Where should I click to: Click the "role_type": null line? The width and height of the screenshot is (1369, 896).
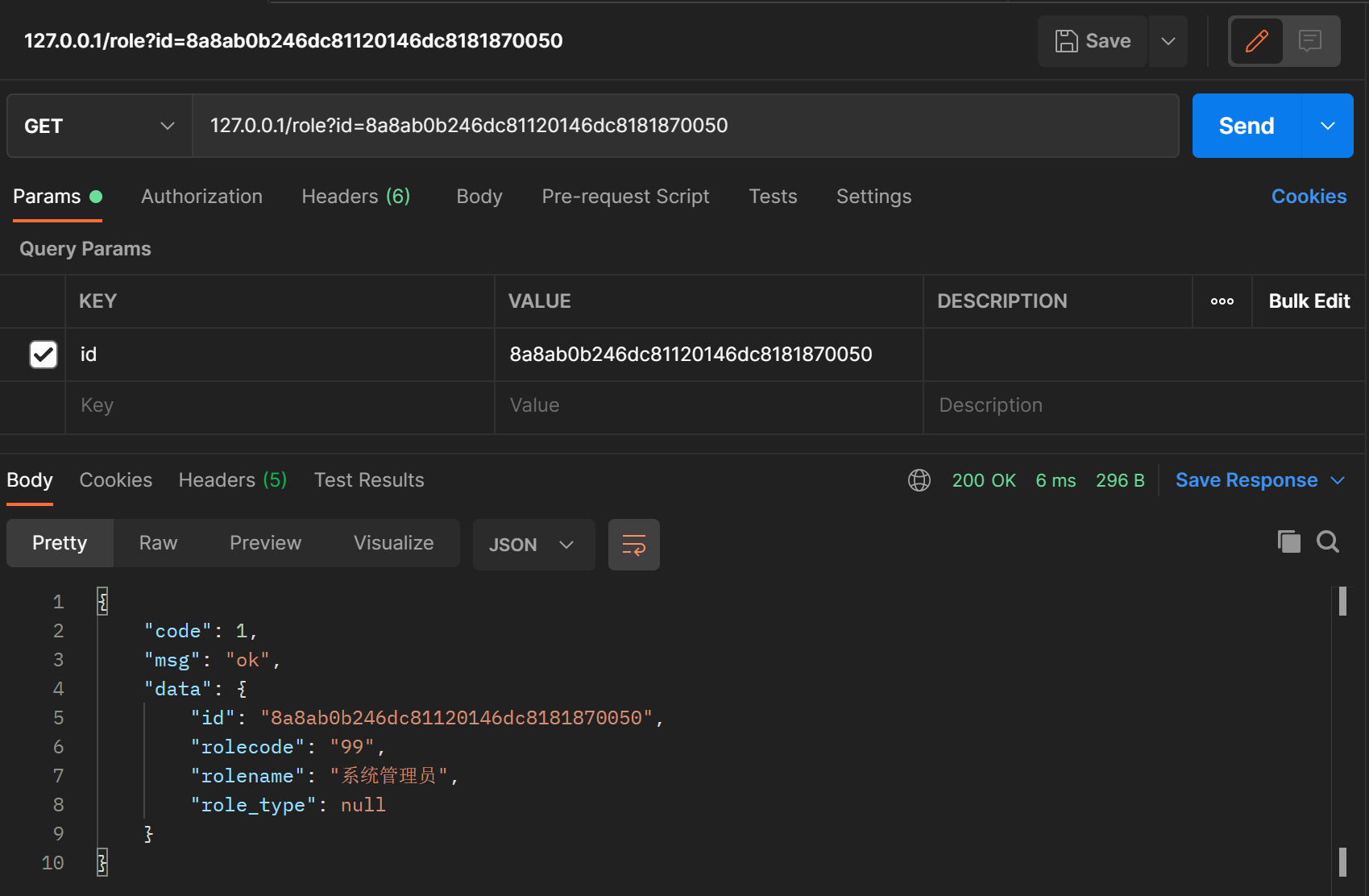click(x=288, y=805)
